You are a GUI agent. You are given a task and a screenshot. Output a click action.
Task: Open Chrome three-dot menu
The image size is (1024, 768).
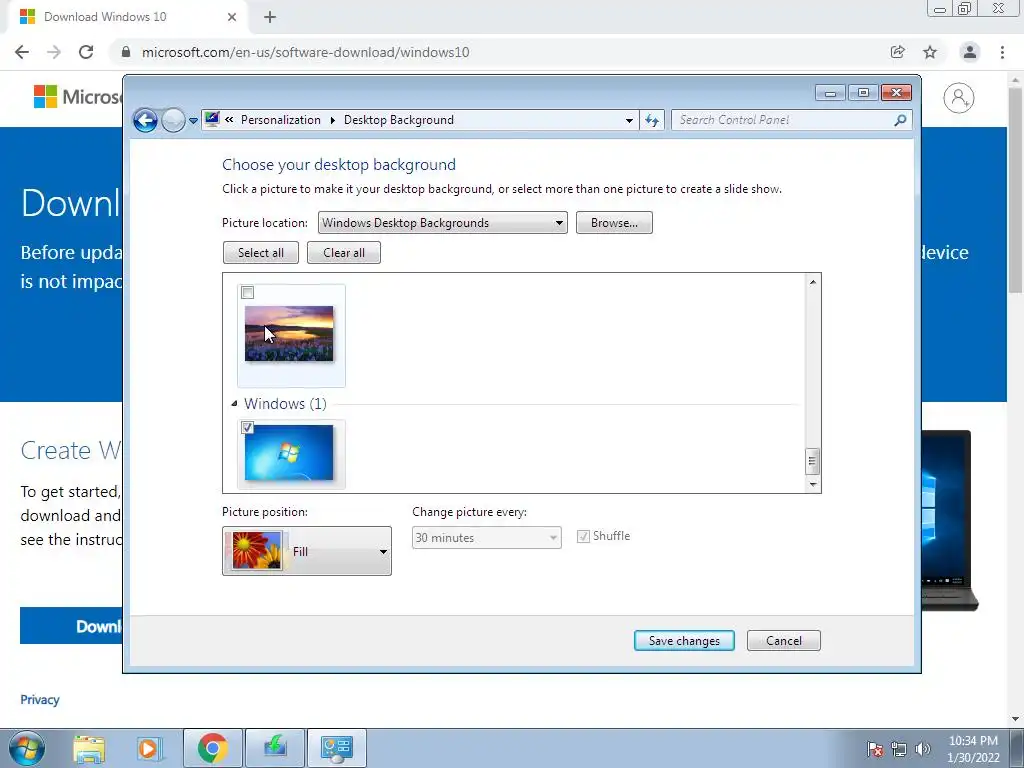coord(1002,52)
